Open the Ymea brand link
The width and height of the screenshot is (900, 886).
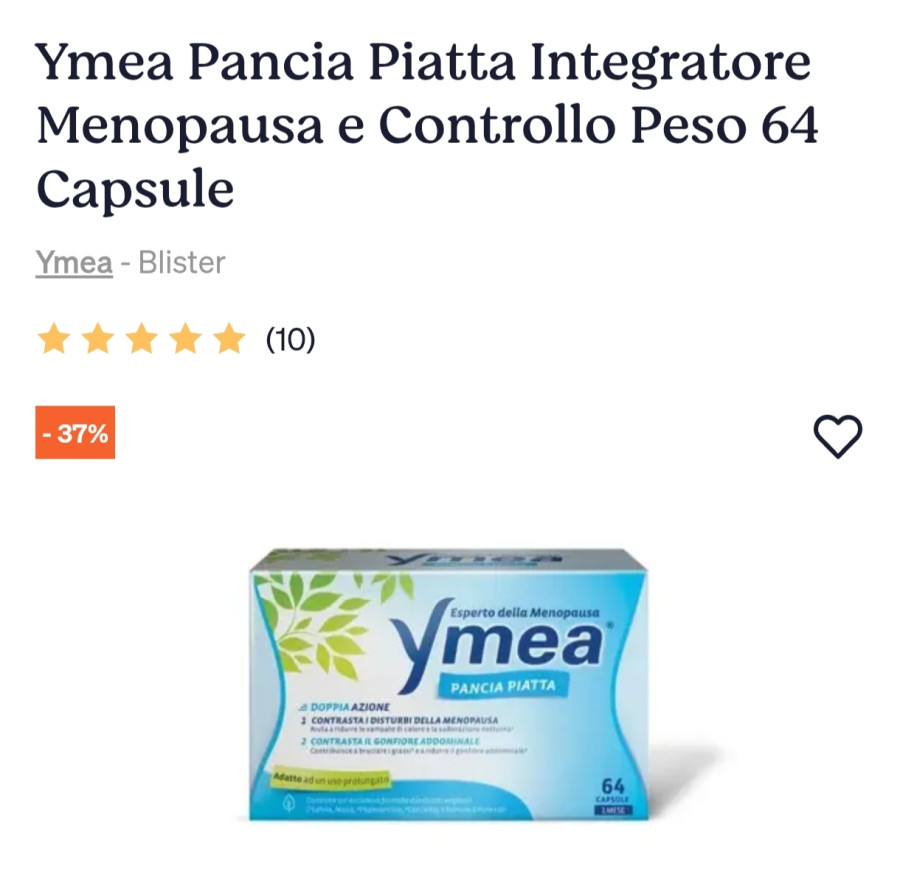[74, 263]
